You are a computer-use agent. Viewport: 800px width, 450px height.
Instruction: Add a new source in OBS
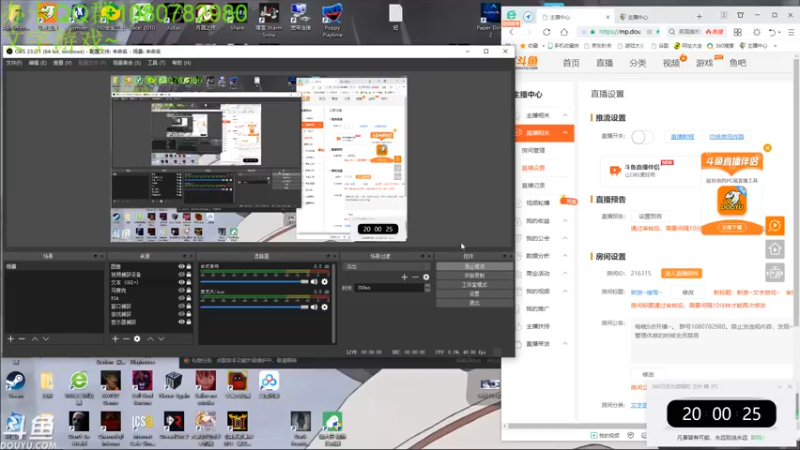click(x=115, y=339)
